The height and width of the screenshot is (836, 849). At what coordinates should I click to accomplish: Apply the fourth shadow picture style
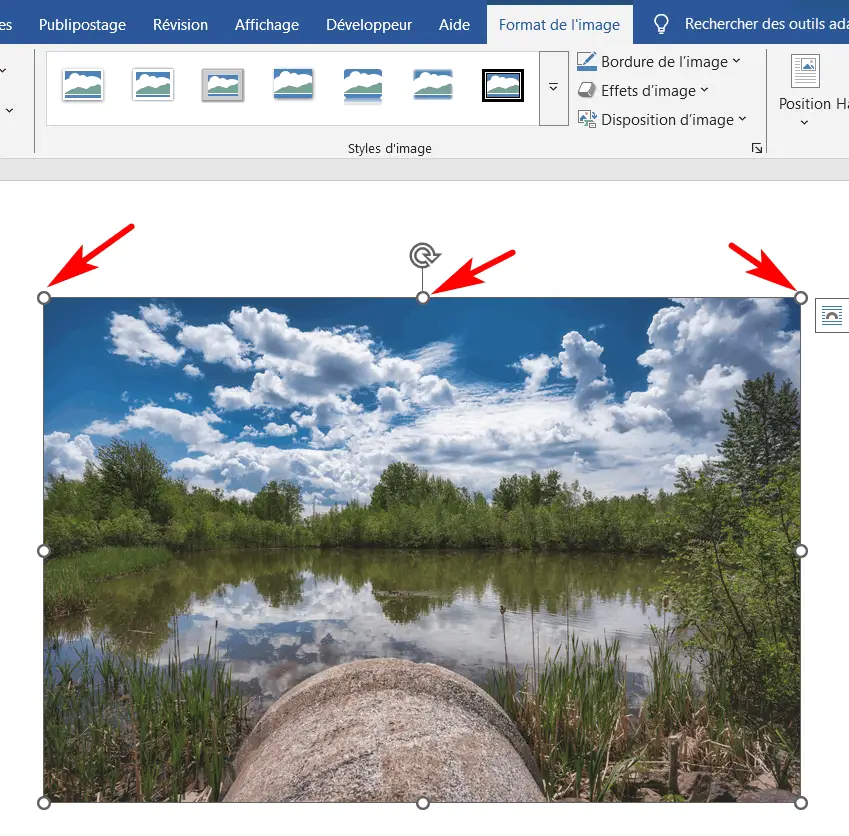[x=293, y=85]
